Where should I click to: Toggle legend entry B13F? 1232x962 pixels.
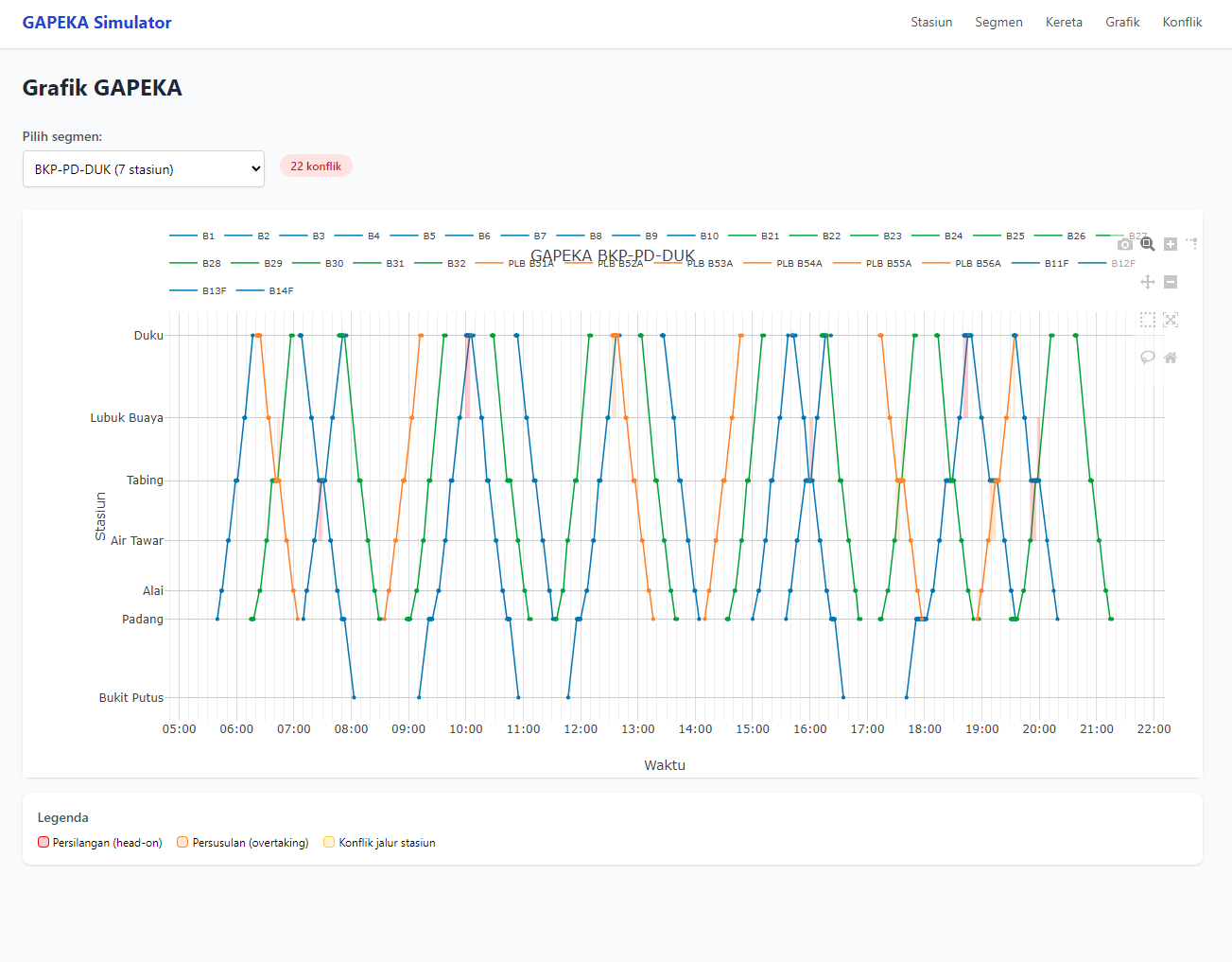tap(199, 290)
